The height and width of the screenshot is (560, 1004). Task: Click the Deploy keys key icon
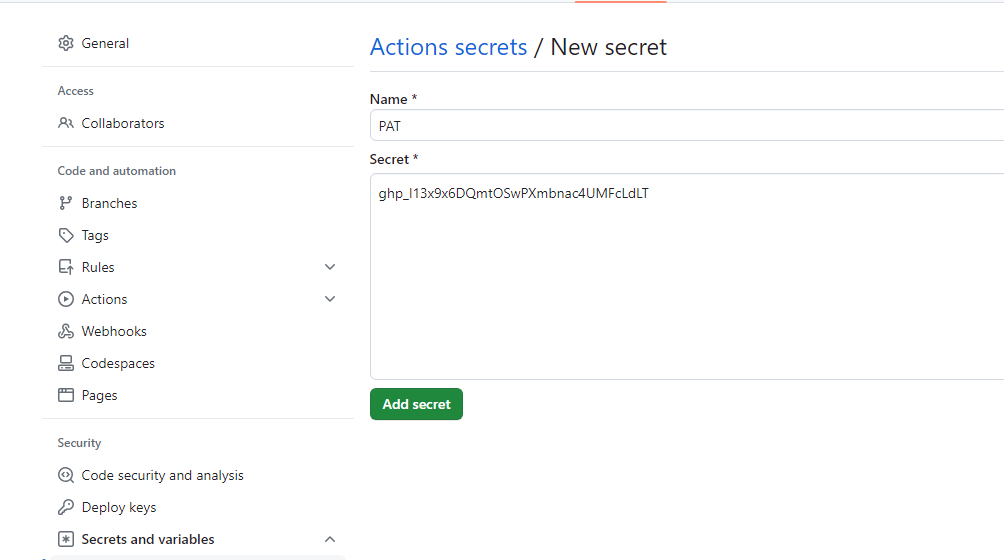[x=66, y=507]
